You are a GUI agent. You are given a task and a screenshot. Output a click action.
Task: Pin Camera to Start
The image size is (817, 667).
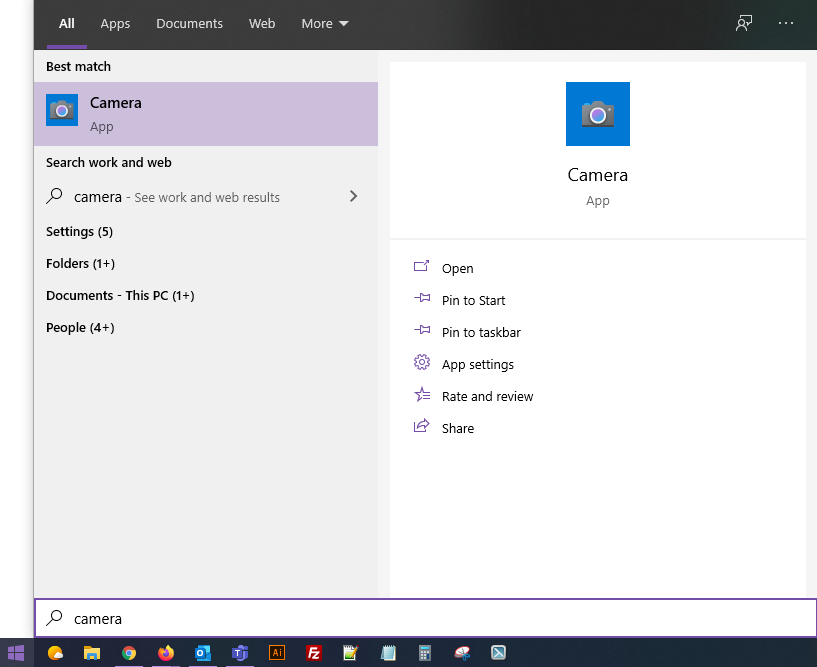click(473, 301)
